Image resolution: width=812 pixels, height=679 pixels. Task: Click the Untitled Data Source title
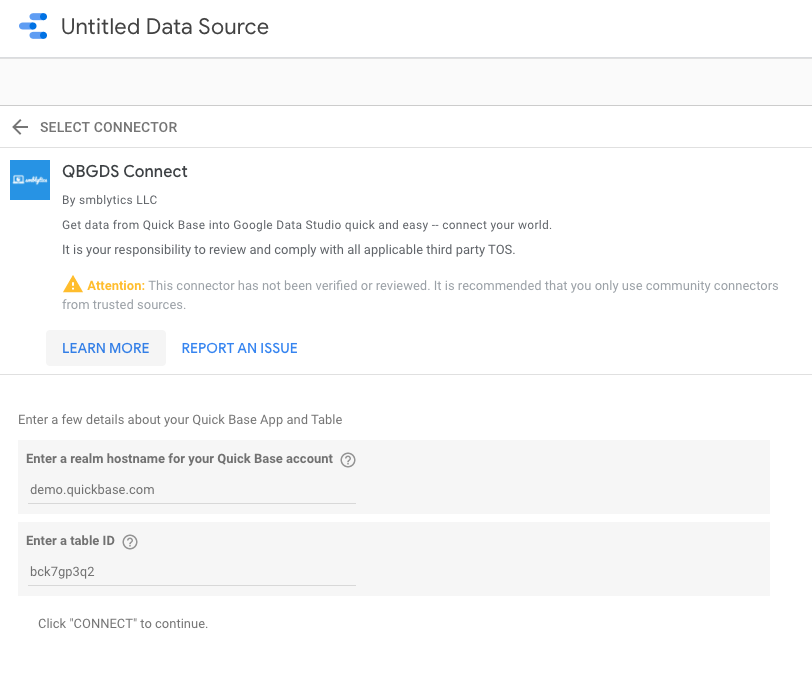click(x=165, y=26)
